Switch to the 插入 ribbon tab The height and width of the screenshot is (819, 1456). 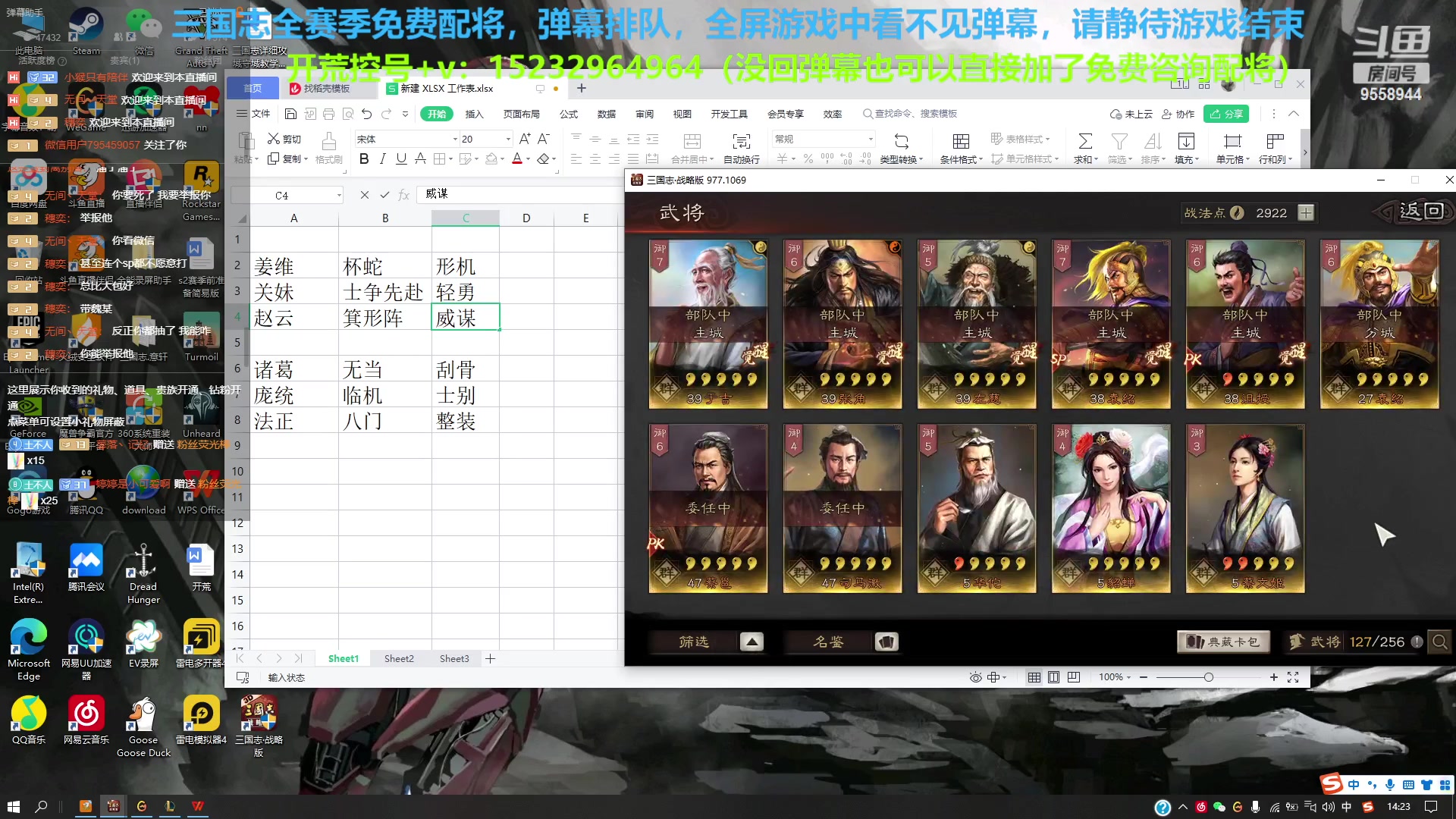(x=475, y=114)
